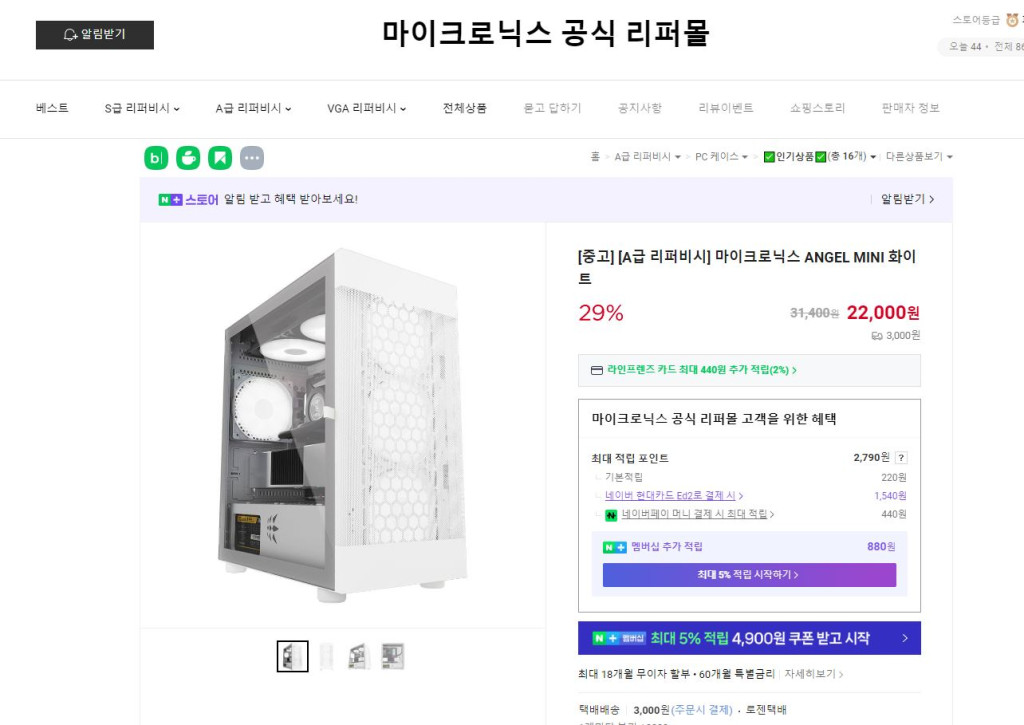This screenshot has width=1024, height=725.
Task: Click the question mark next to 2,790원
Action: click(x=901, y=458)
